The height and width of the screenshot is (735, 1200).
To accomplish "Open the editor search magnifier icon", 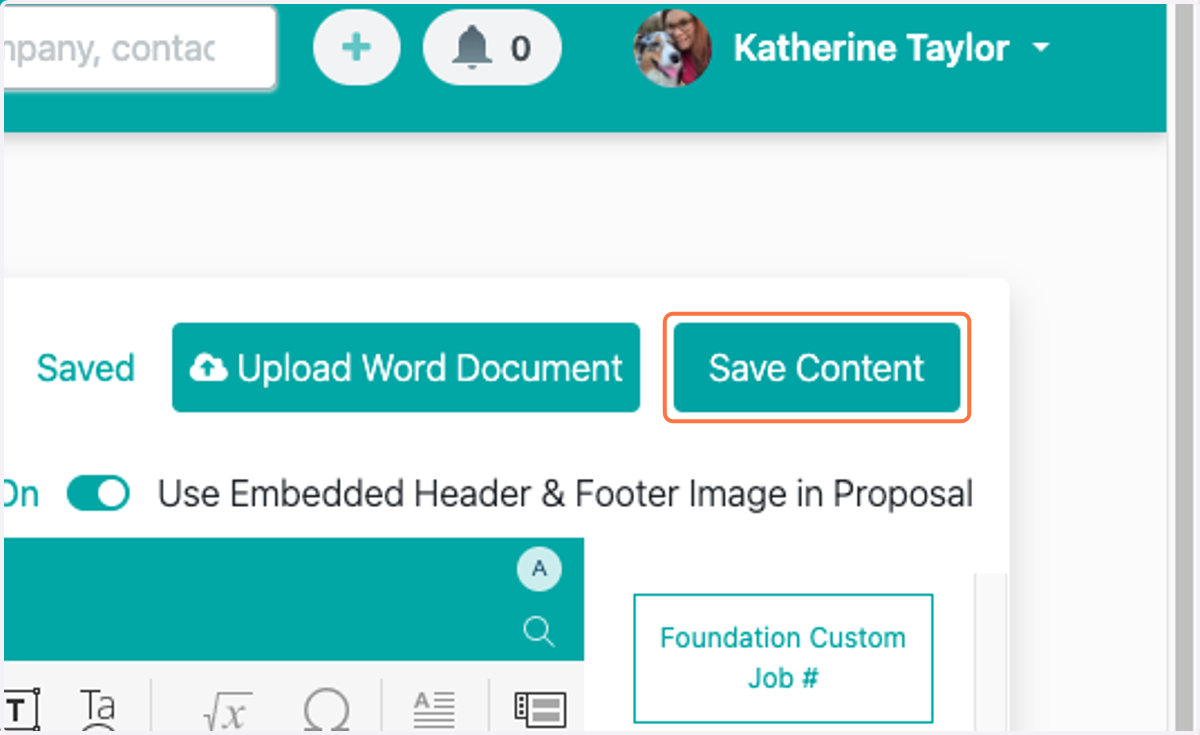I will point(539,631).
